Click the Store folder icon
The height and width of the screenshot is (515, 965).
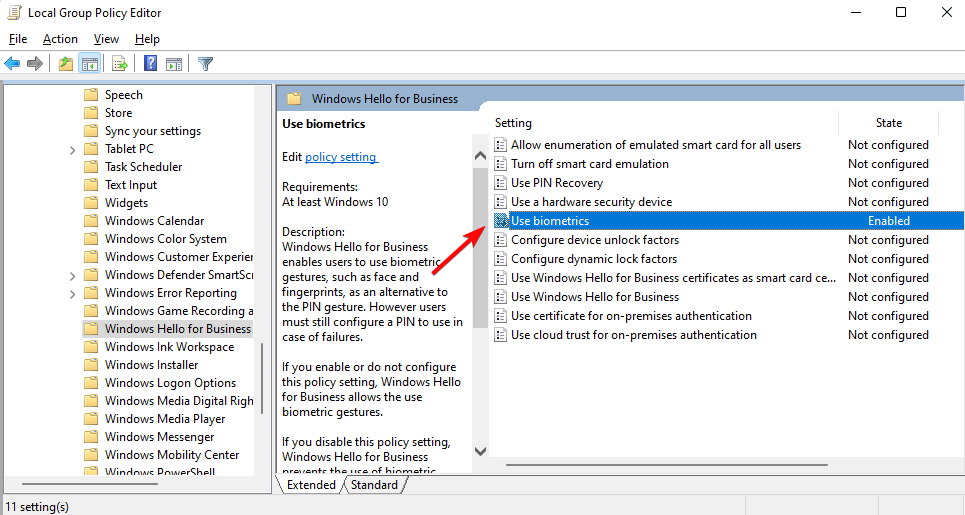point(91,113)
